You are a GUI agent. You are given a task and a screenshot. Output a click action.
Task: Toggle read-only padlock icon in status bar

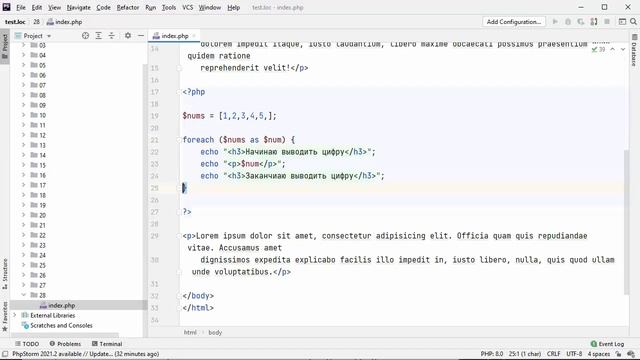[x=618, y=354]
